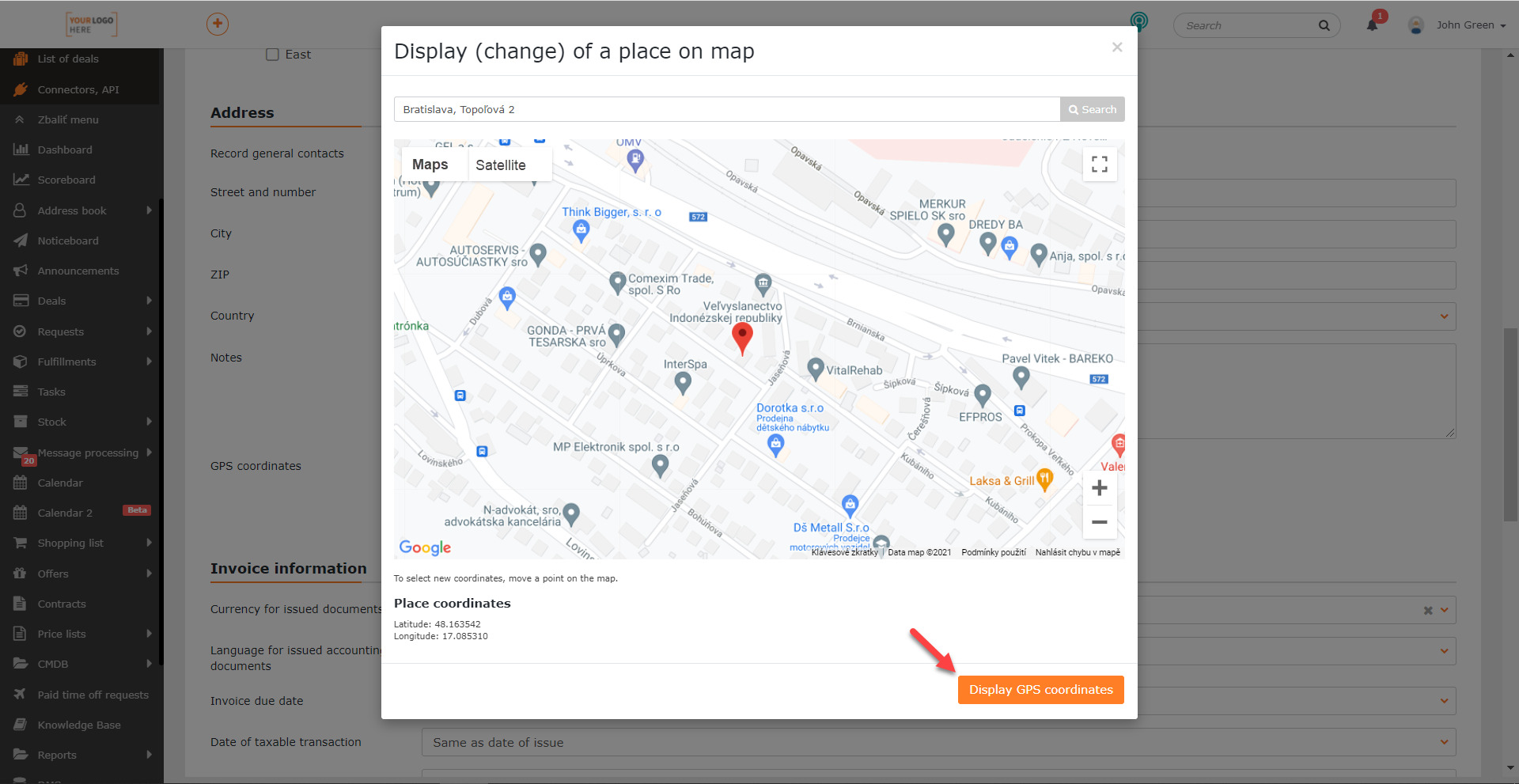
Task: Click the page vertical scrollbar thumb
Action: click(1510, 425)
